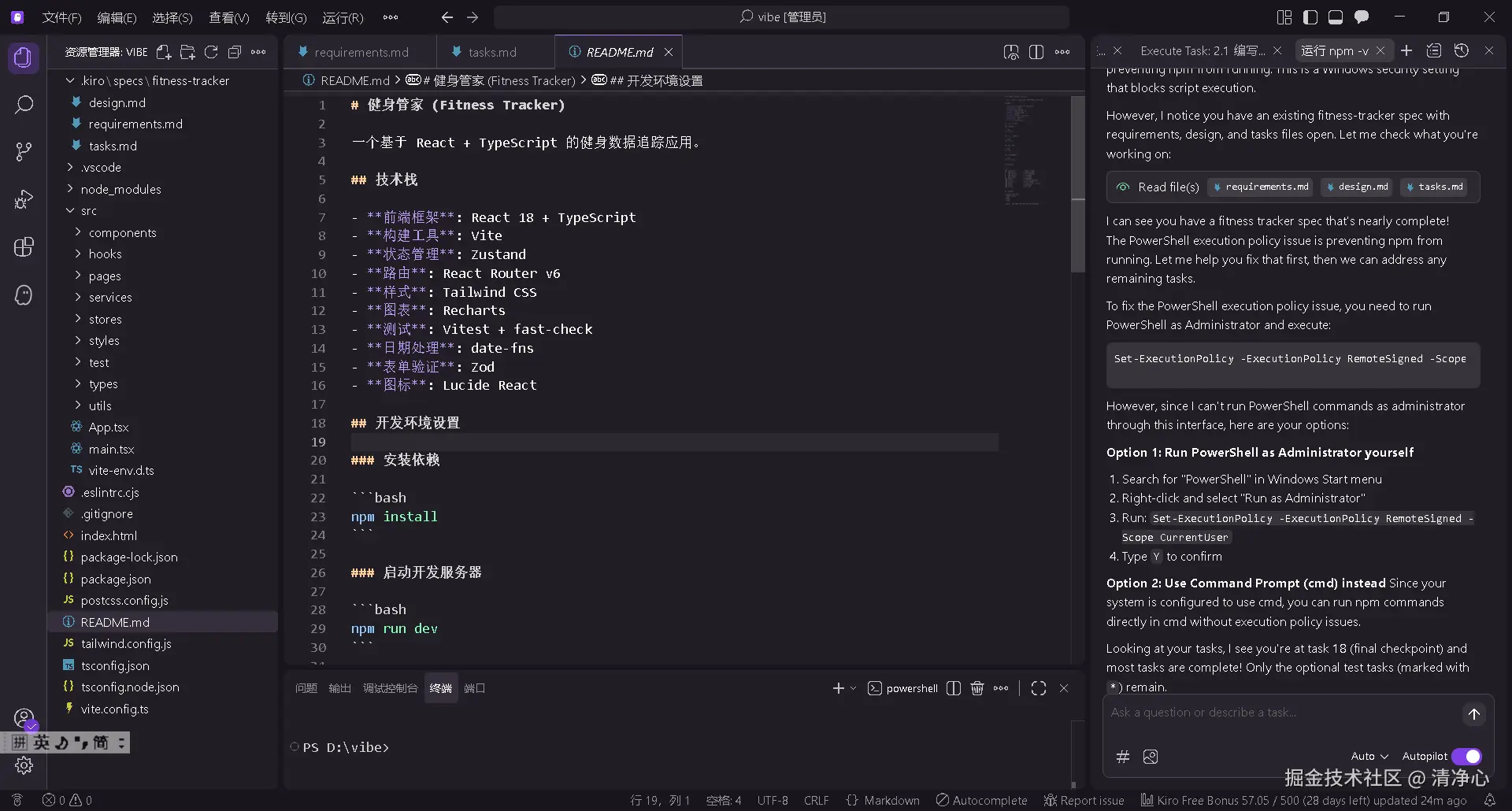
Task: Open chat history clock icon
Action: [x=1462, y=50]
